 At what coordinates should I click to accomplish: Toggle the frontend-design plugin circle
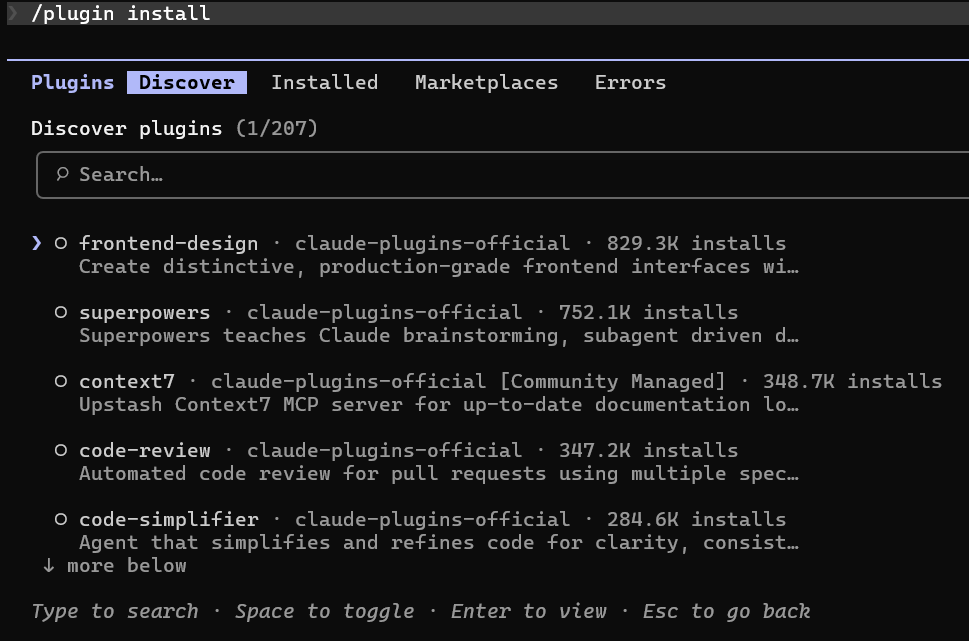(61, 243)
